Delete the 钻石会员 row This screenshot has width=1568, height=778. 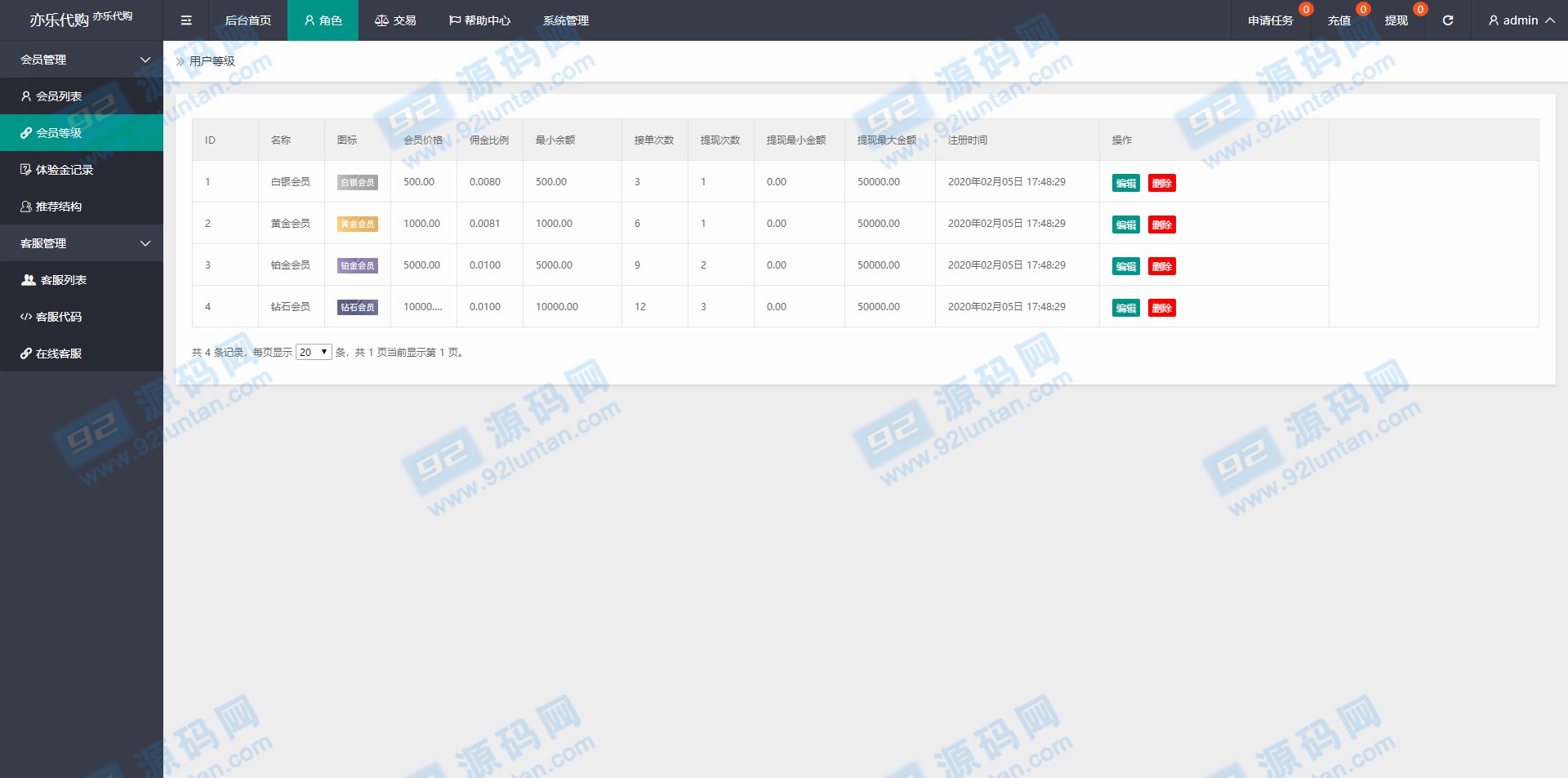coord(1162,308)
